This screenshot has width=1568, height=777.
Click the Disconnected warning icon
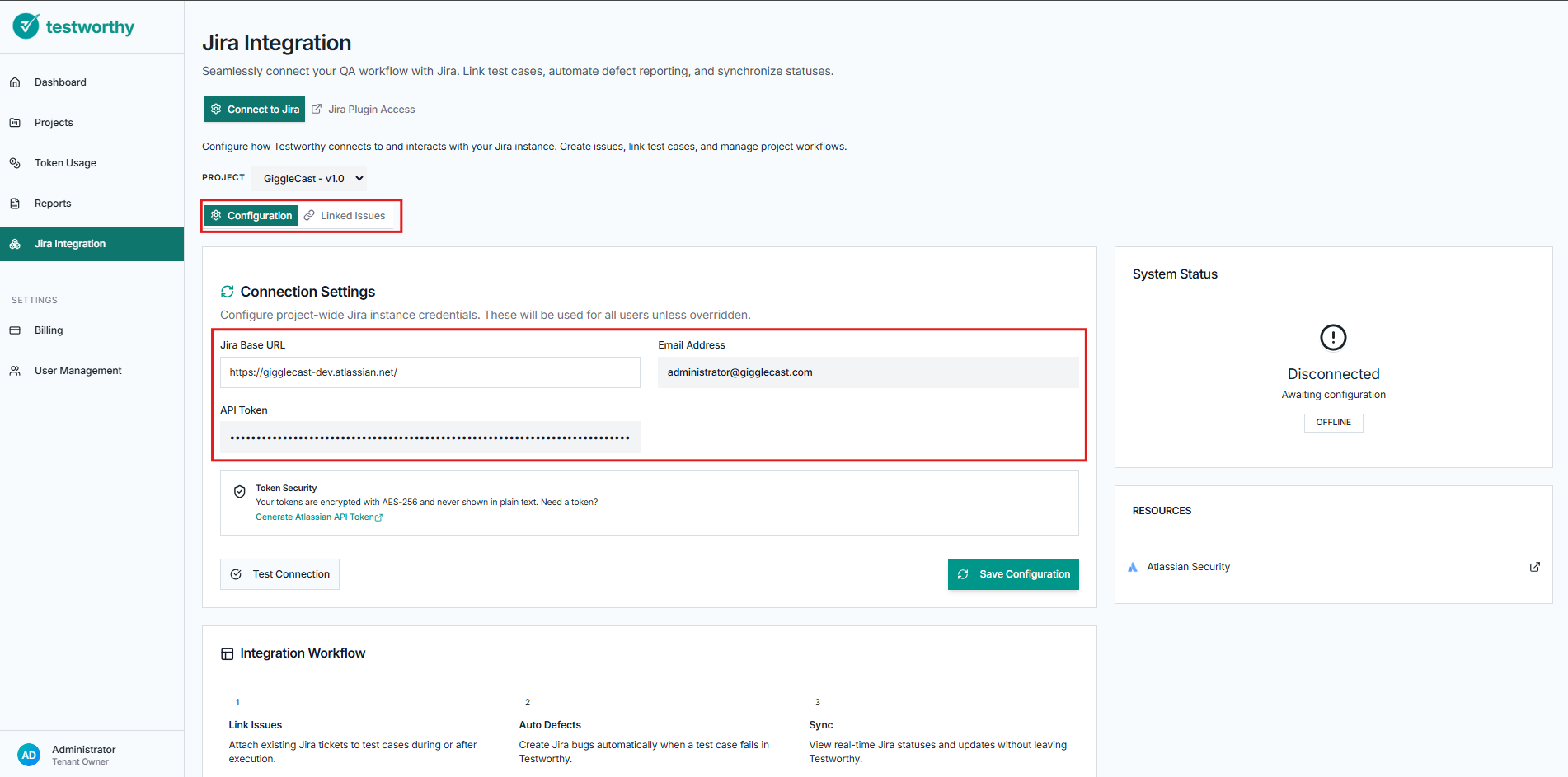click(x=1333, y=337)
